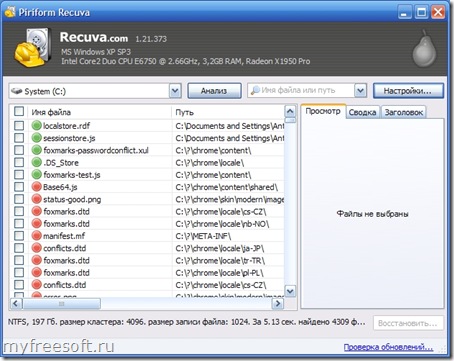
Task: Click the Piriform pear logo
Action: click(424, 48)
